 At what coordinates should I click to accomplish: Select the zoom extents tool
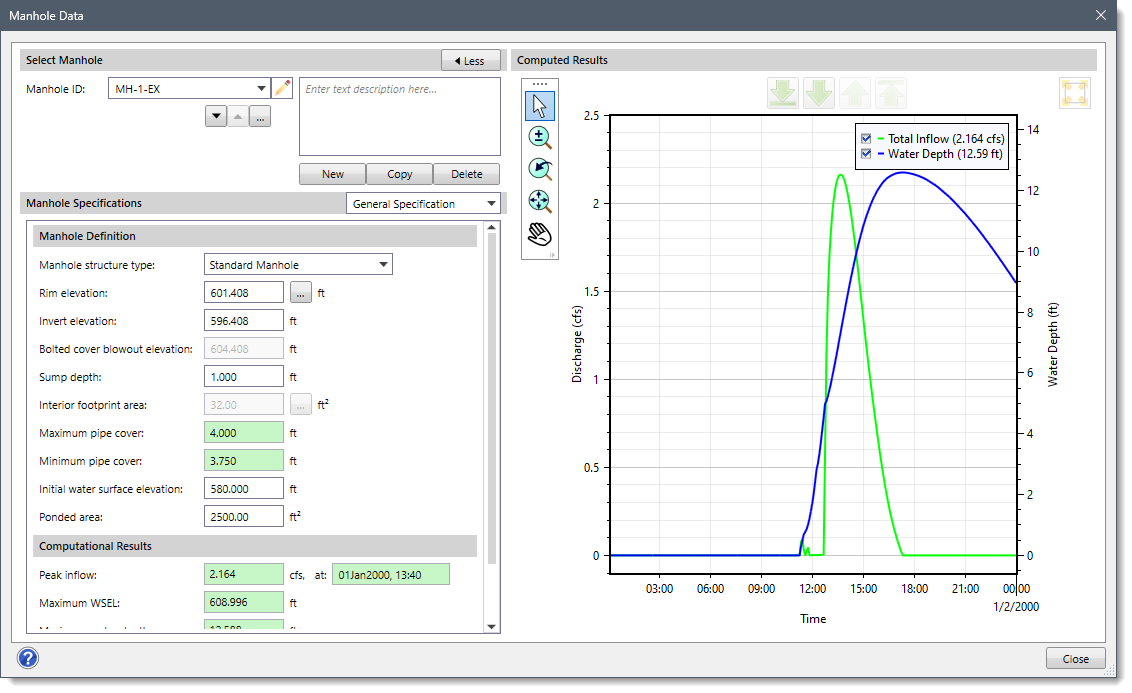pyautogui.click(x=540, y=201)
